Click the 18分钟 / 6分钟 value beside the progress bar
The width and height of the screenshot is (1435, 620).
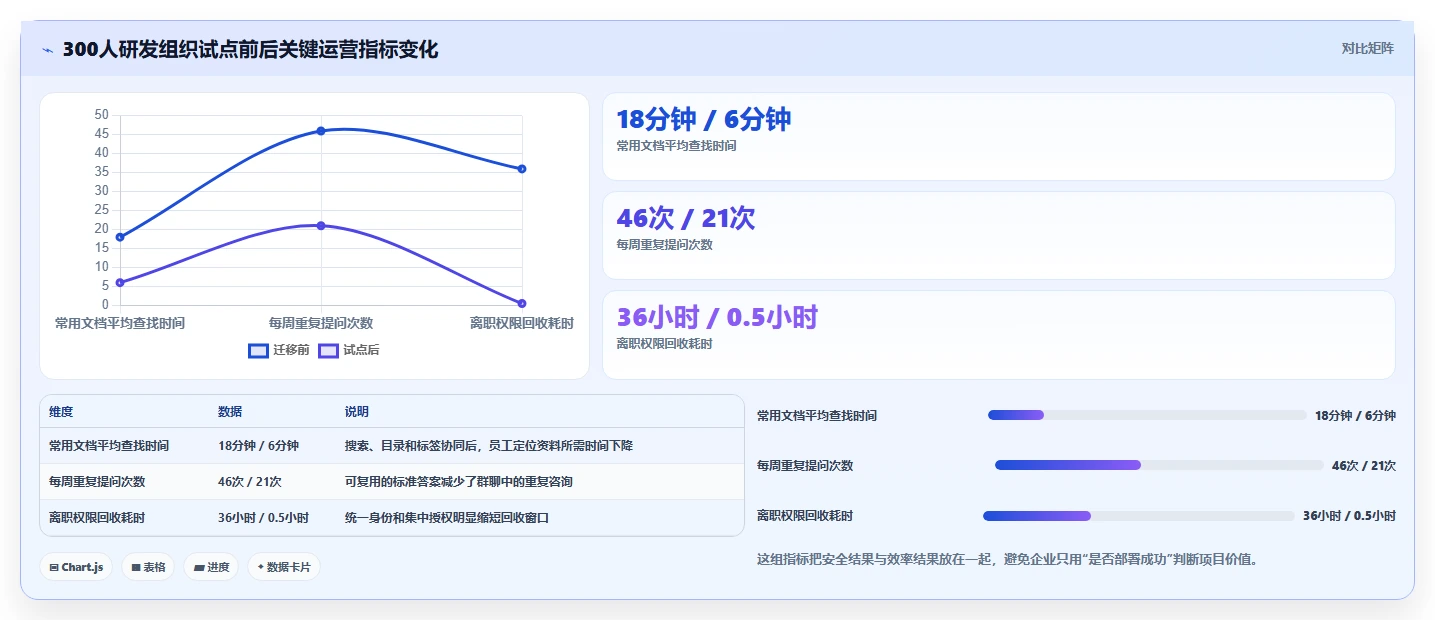(x=1355, y=416)
